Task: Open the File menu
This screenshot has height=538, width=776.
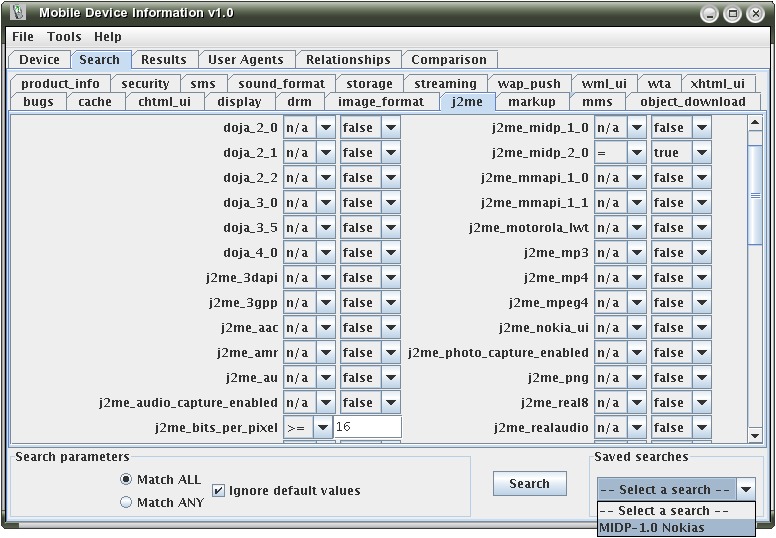Action: point(23,37)
